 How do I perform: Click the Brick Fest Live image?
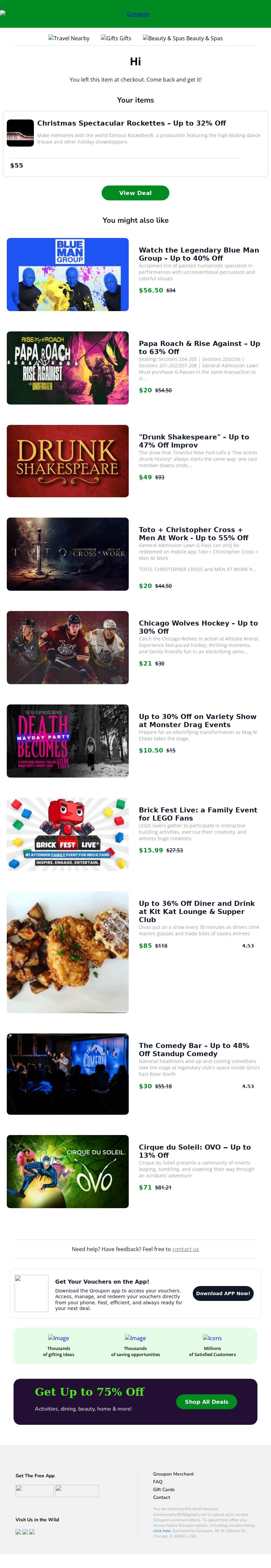tap(68, 834)
